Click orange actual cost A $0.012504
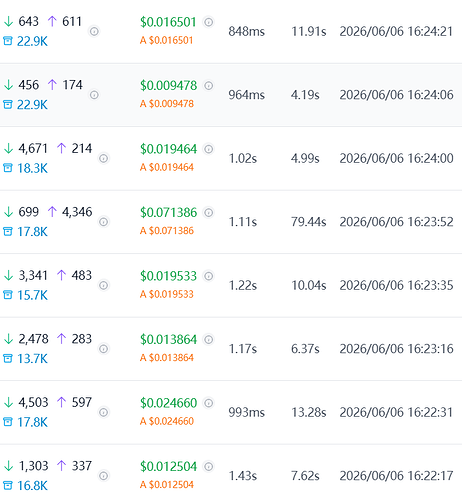Viewport: 462px width, 500px height. coord(167,485)
